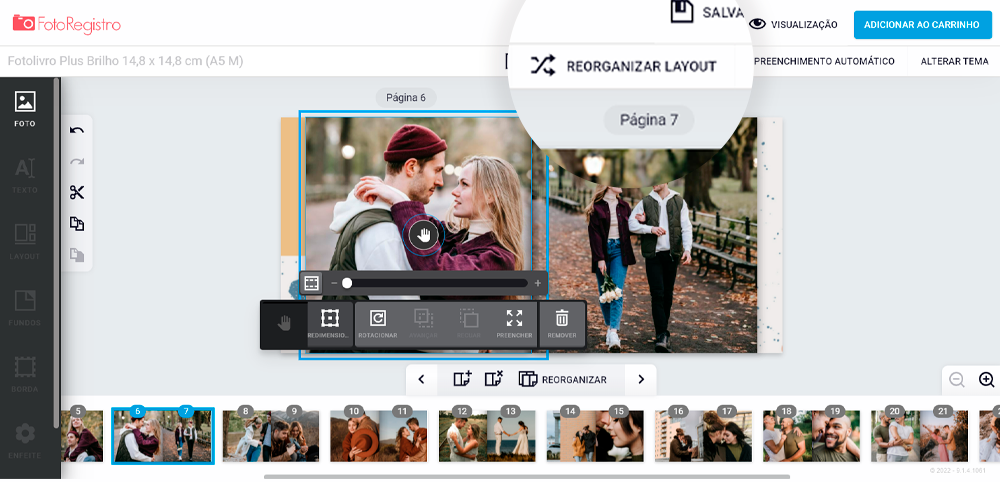Select the Redimensionar resize tool

330,325
